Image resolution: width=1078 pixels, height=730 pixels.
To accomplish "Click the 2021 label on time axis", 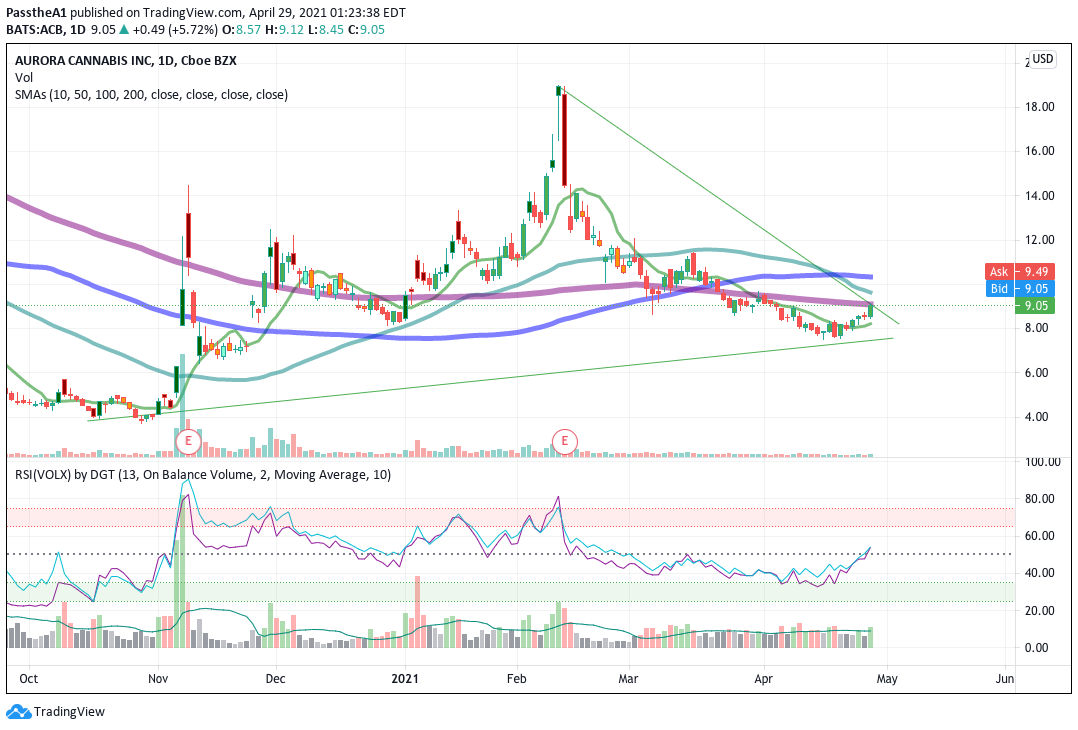I will coord(405,679).
